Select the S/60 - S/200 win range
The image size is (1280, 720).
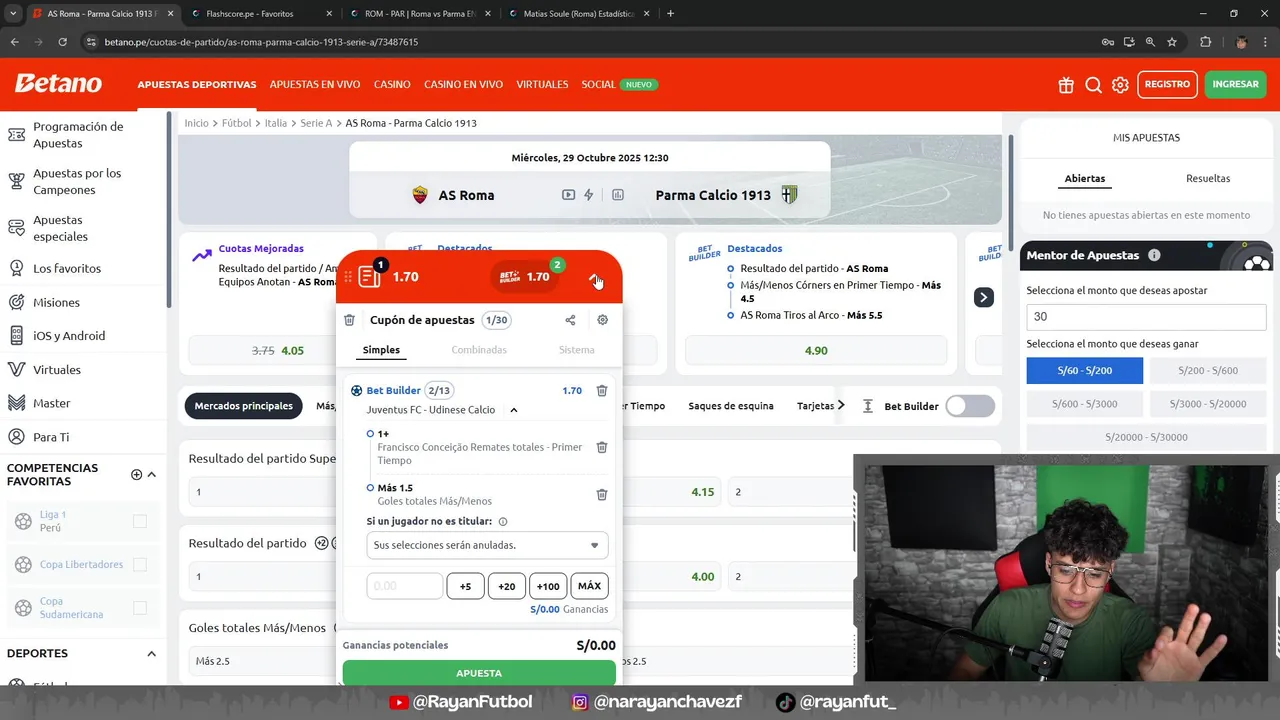(1085, 370)
